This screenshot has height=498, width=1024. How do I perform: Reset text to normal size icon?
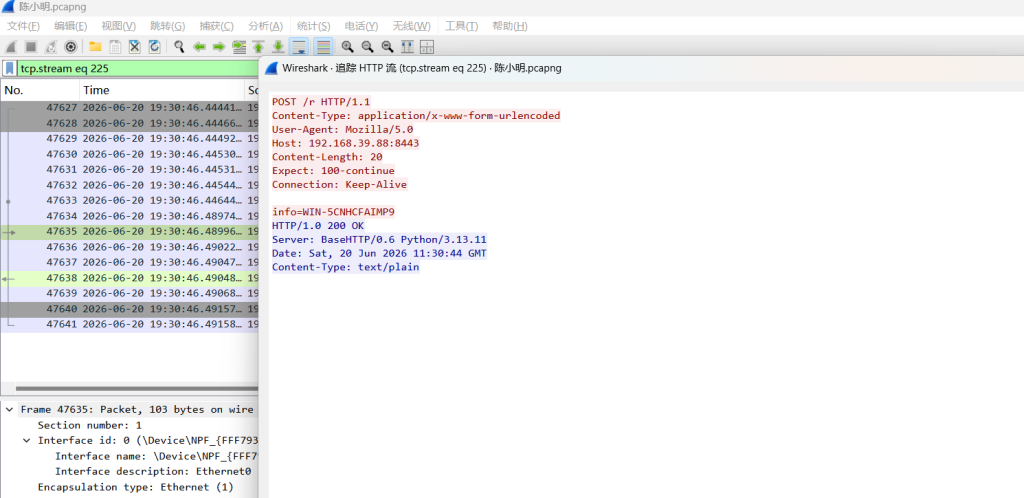click(387, 47)
